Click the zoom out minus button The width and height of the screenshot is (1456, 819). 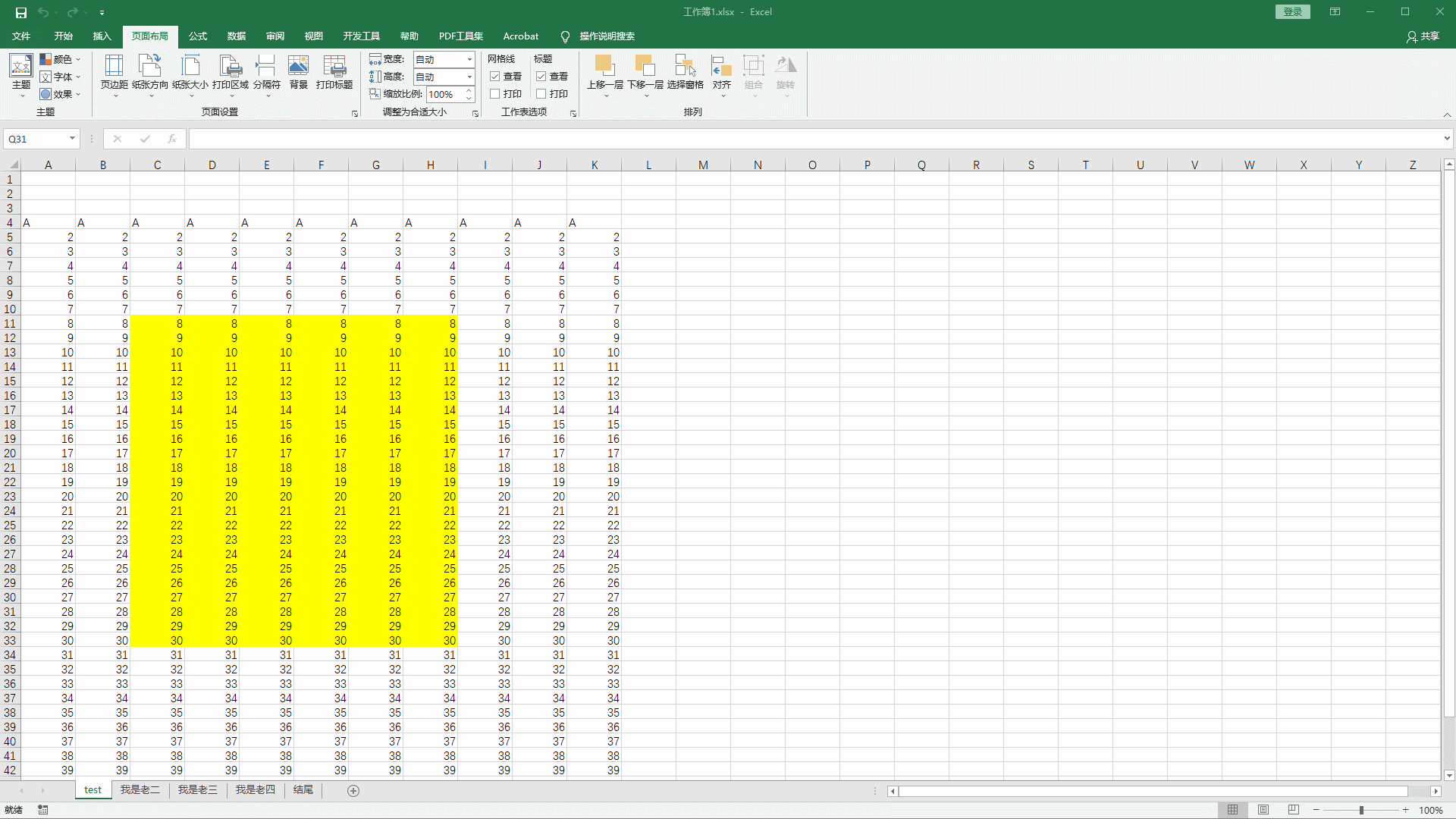[1316, 810]
